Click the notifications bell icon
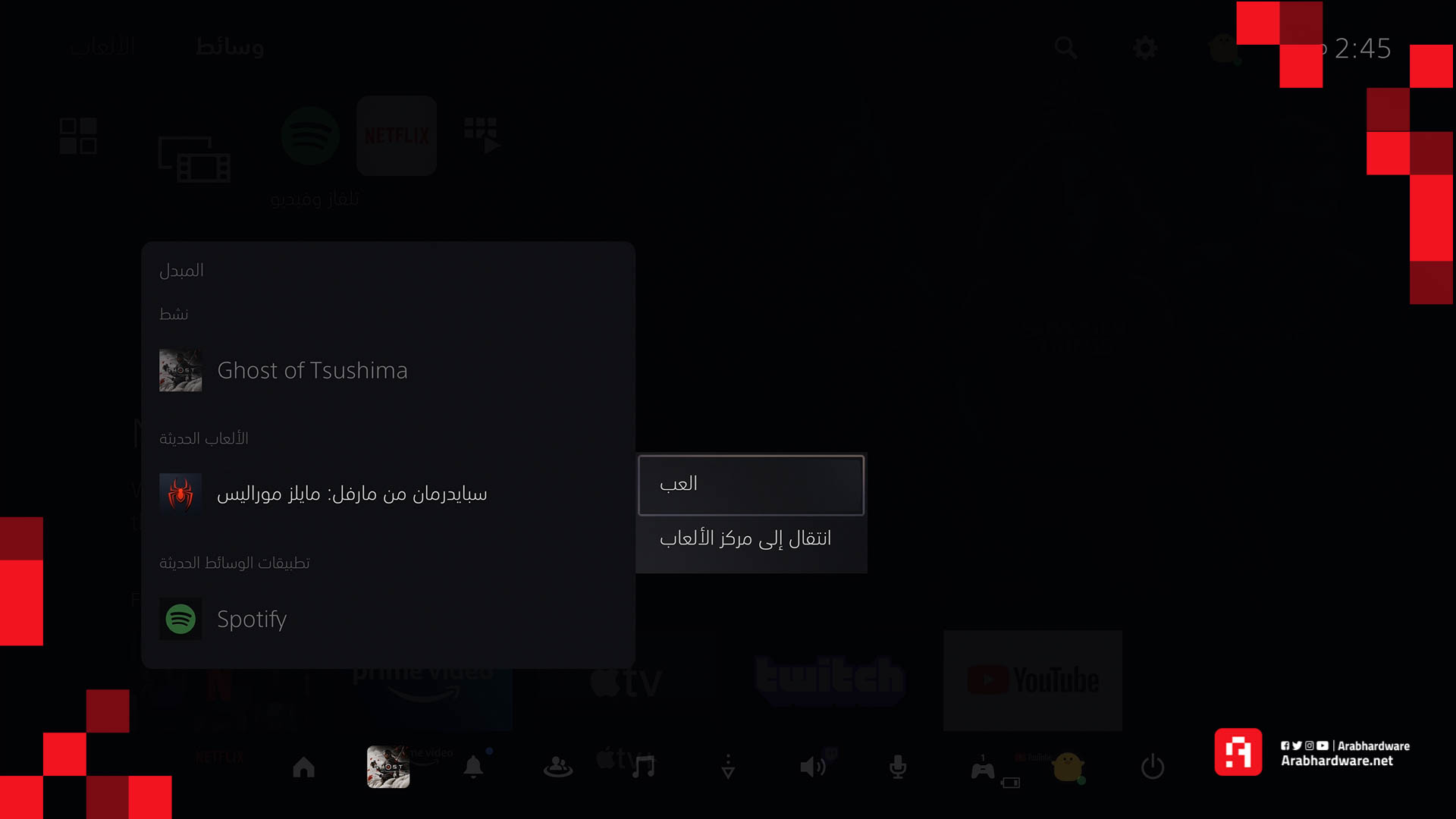Screen dimensions: 1456x819 coord(473,767)
